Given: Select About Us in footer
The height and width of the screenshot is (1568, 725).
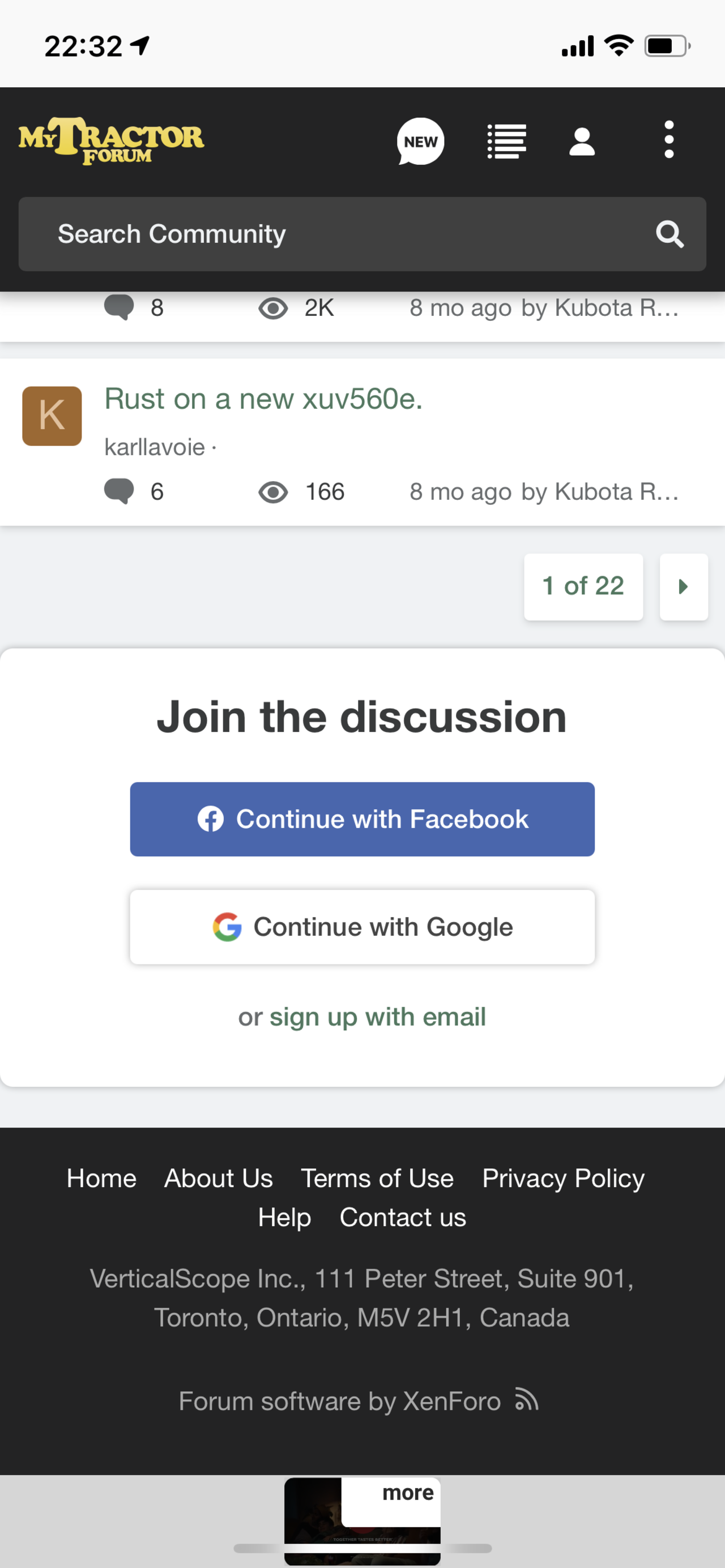Looking at the screenshot, I should coord(218,1178).
